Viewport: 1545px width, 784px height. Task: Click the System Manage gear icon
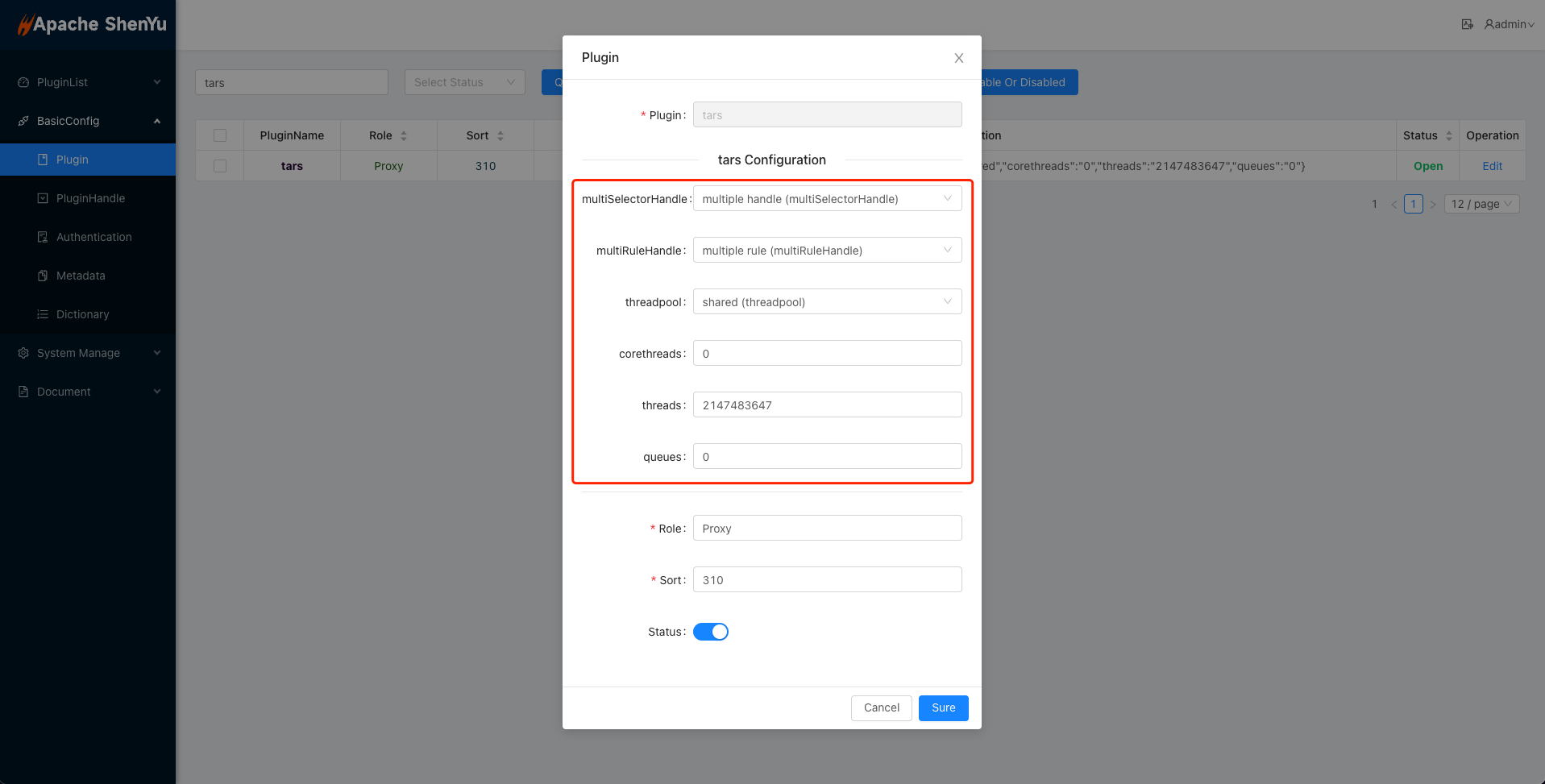pyautogui.click(x=23, y=353)
